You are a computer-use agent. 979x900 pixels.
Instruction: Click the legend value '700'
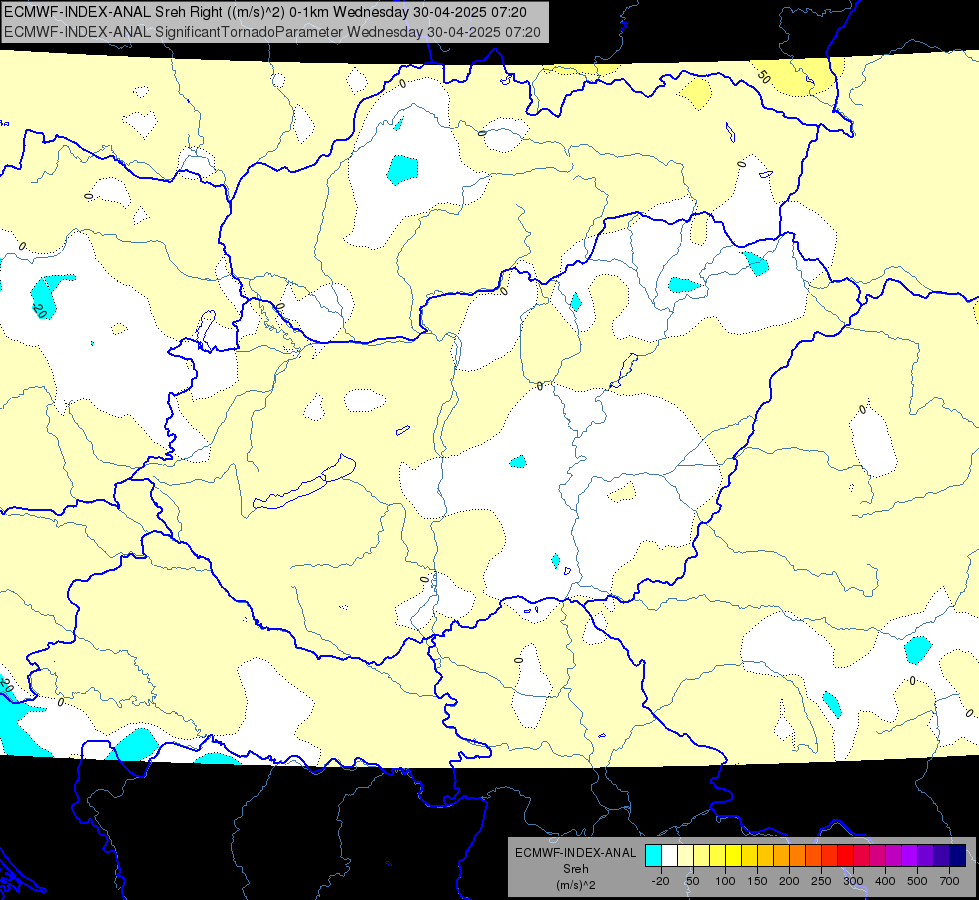click(x=949, y=881)
